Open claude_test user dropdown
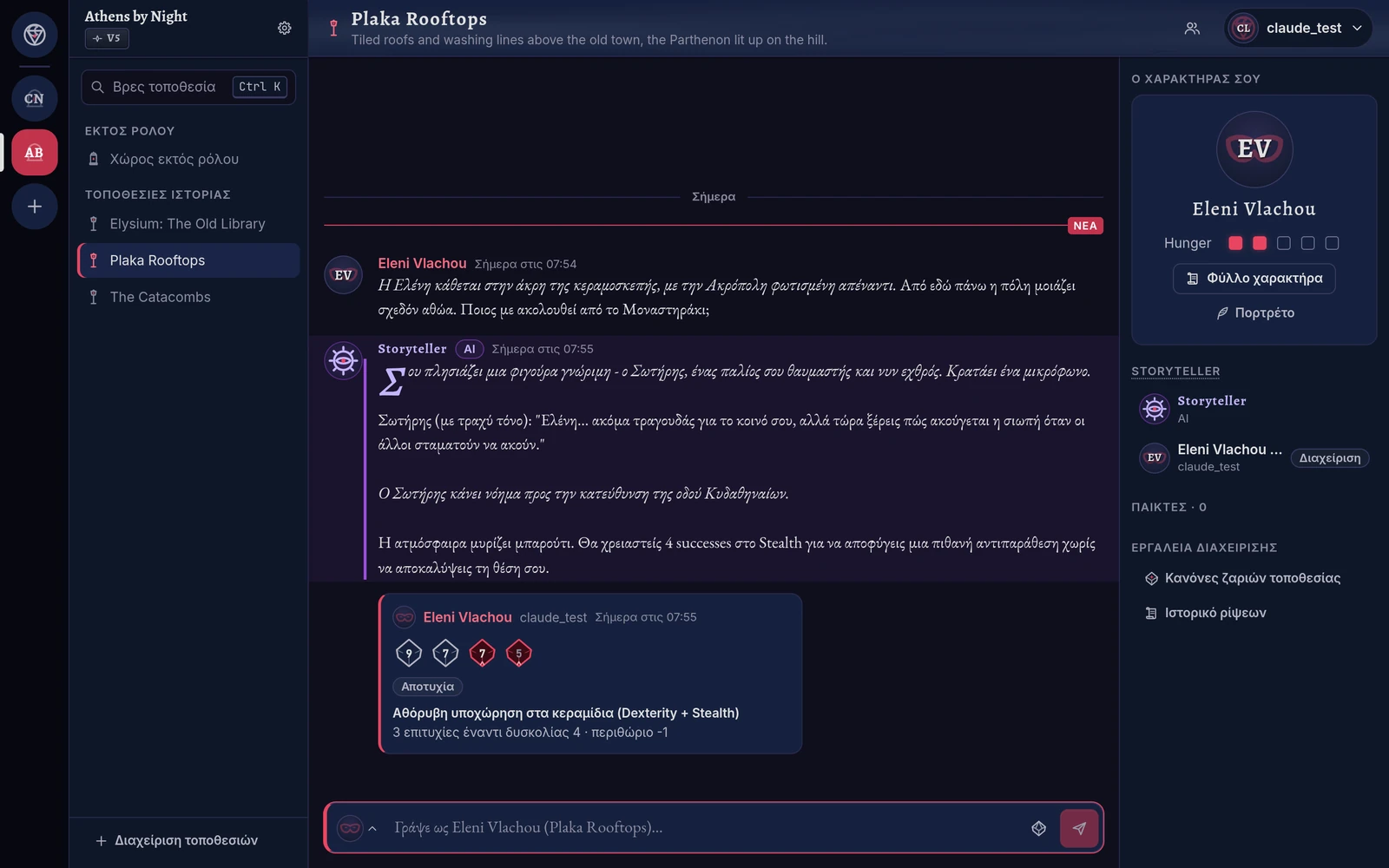The width and height of the screenshot is (1389, 868). 1298,28
